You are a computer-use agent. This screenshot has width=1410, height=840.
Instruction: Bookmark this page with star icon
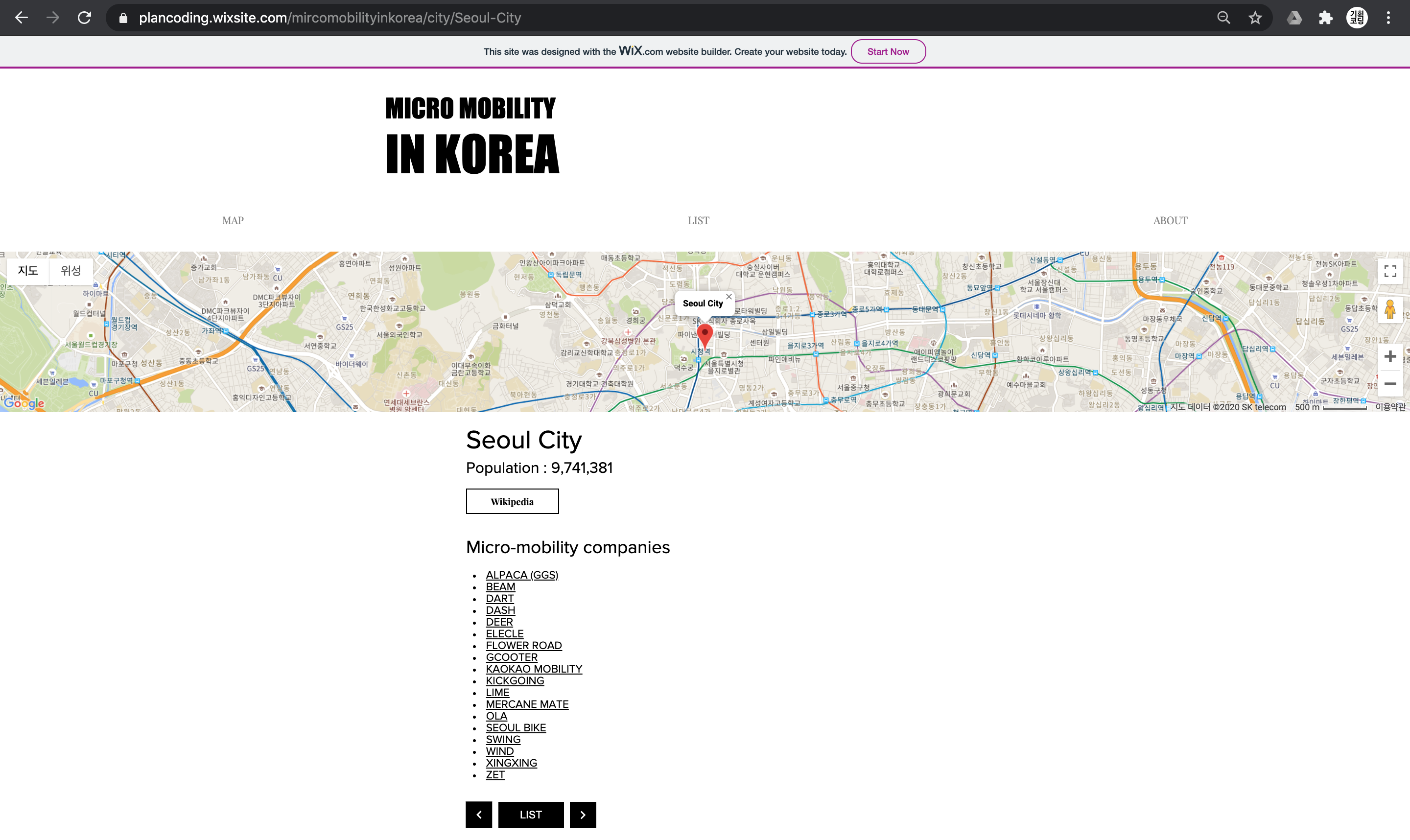[x=1255, y=18]
